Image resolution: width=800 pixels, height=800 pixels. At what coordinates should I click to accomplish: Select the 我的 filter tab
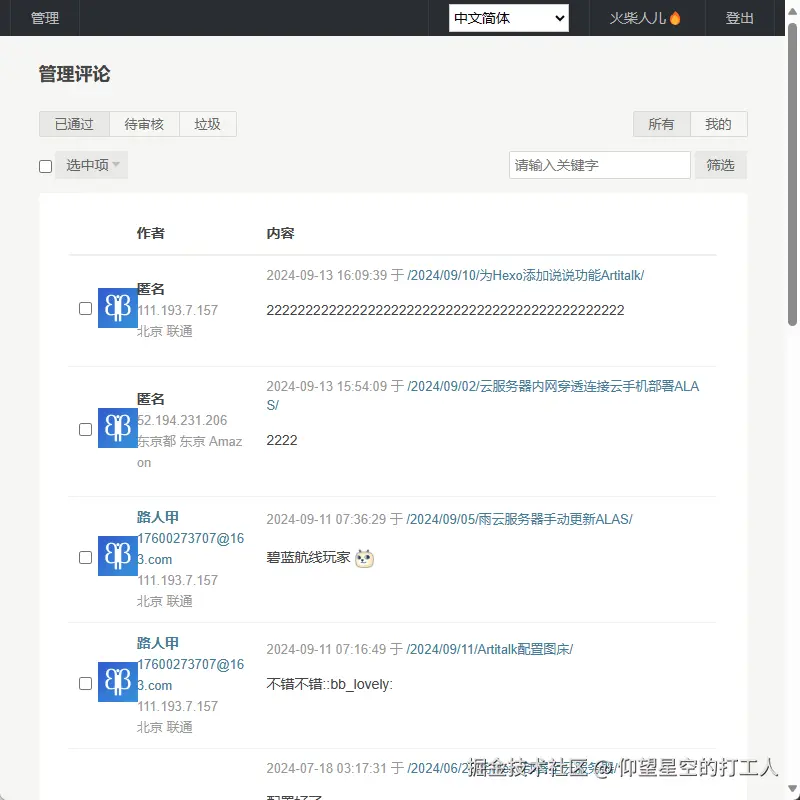tap(718, 124)
